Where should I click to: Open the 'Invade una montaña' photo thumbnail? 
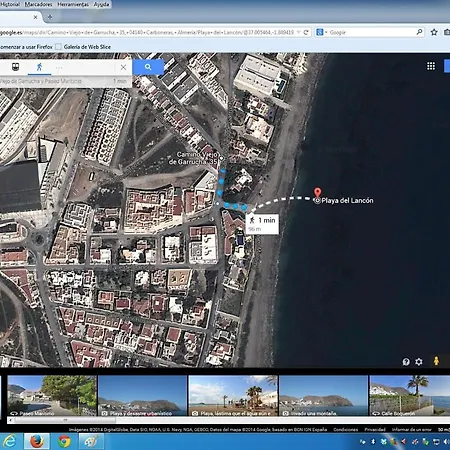pyautogui.click(x=324, y=396)
